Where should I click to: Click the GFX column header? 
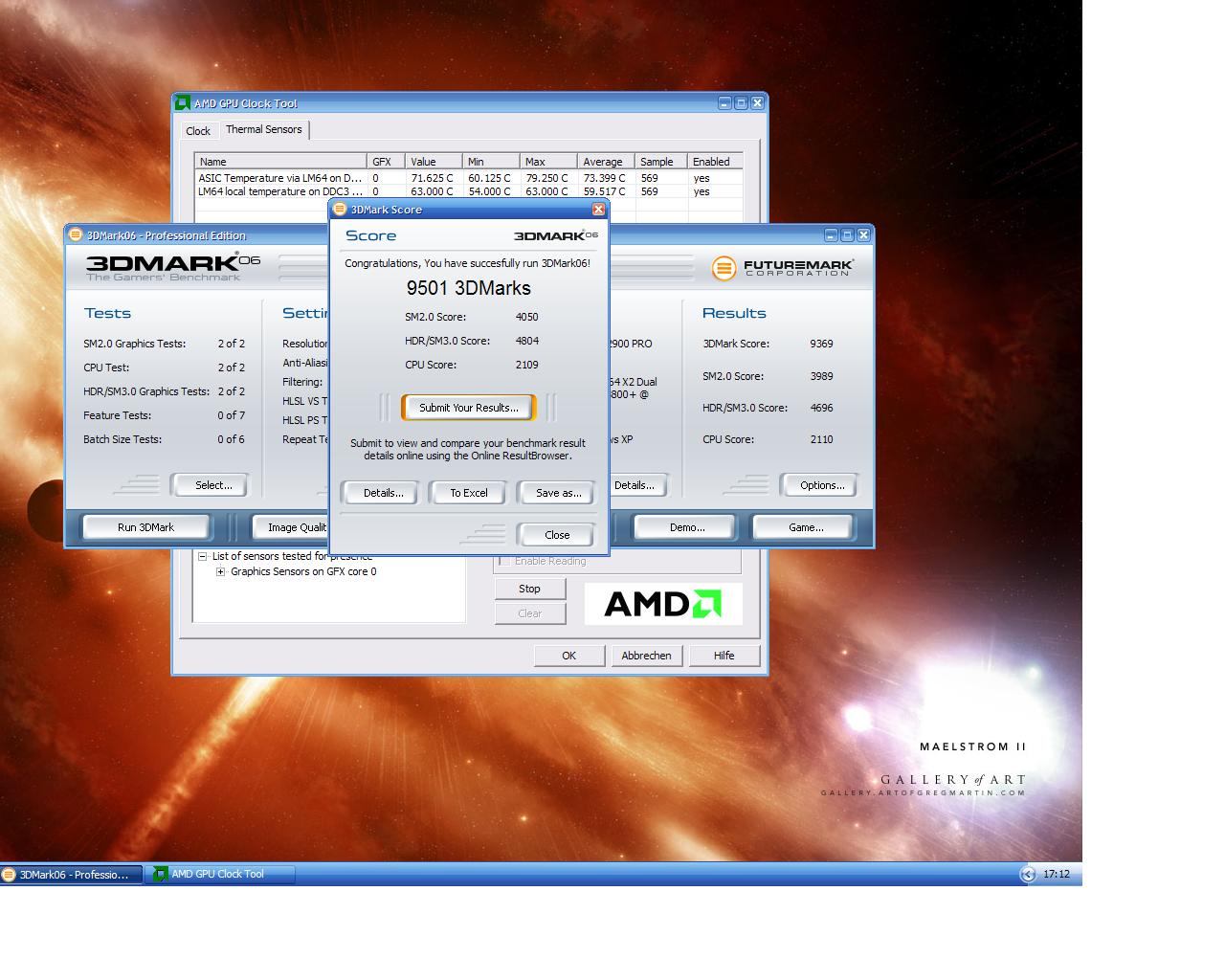point(386,162)
